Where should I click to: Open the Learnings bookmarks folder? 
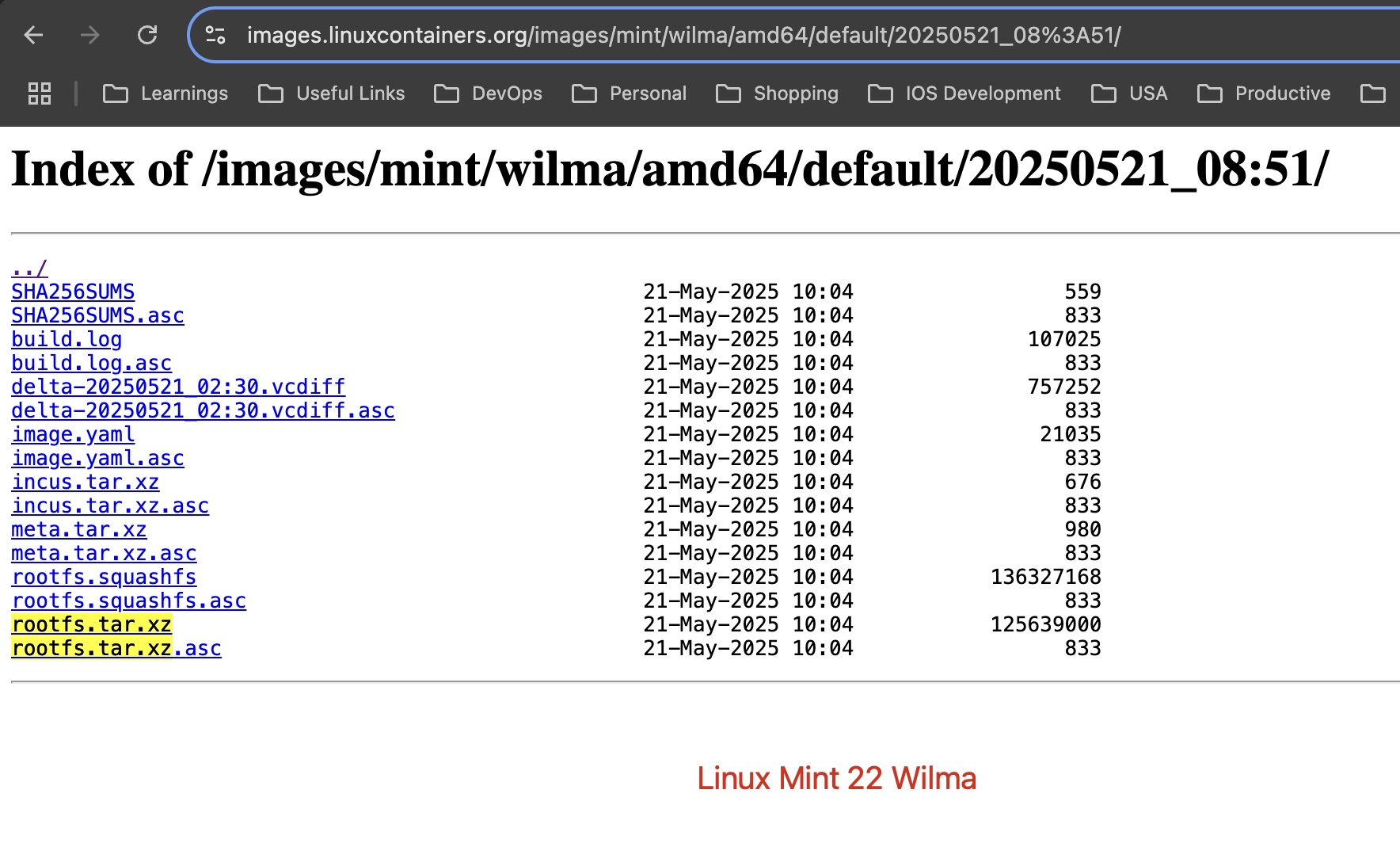coord(165,93)
